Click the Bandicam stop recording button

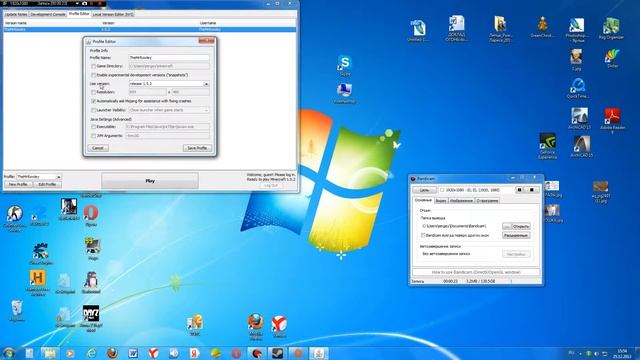(532, 190)
